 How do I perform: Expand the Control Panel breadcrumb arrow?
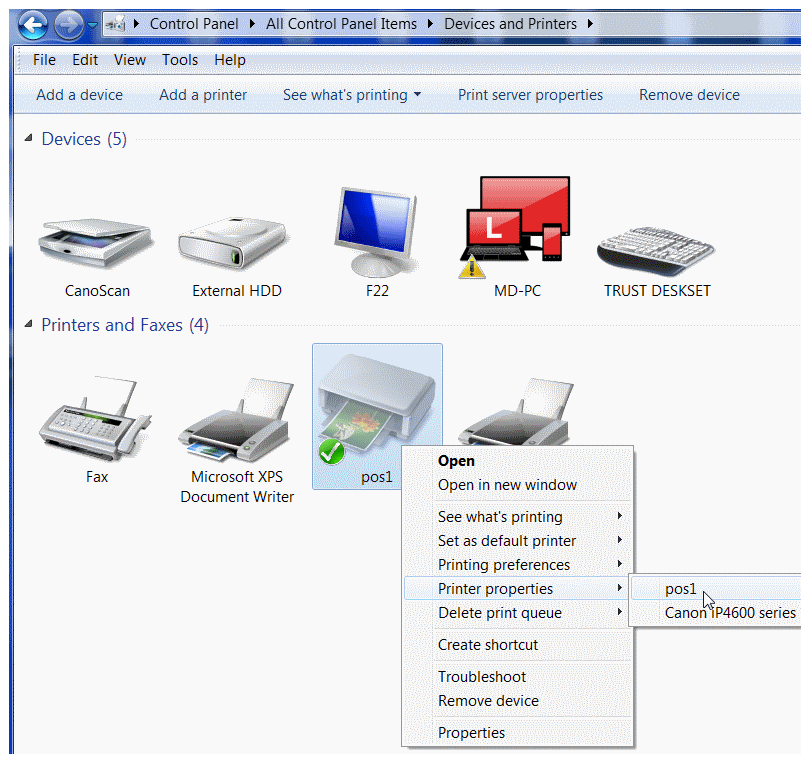[x=252, y=24]
